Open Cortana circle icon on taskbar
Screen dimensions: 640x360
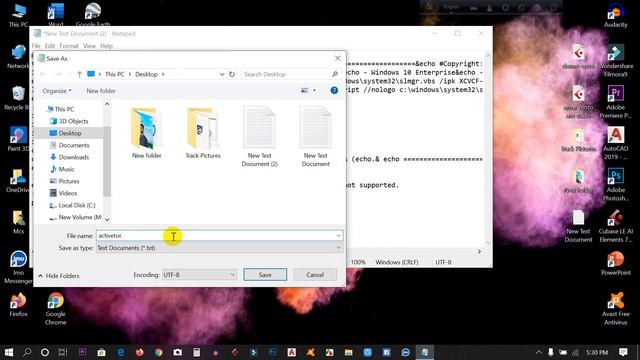pyautogui.click(x=45, y=352)
